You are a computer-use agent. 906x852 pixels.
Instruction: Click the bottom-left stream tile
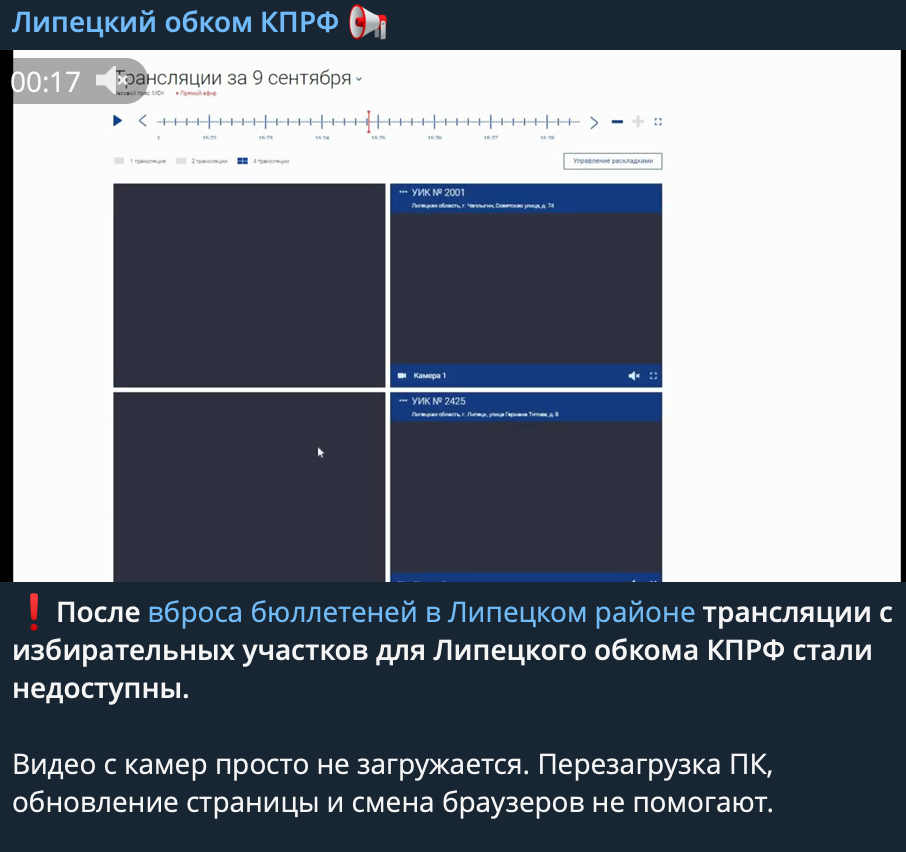coord(249,487)
